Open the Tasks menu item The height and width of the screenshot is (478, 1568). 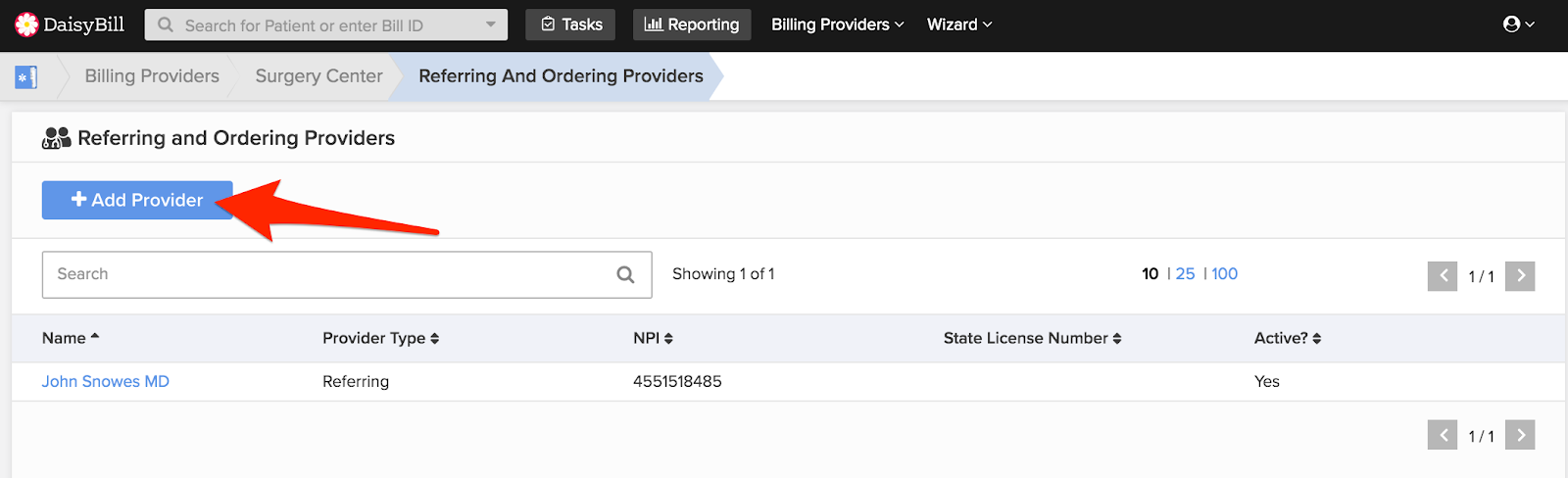[570, 24]
